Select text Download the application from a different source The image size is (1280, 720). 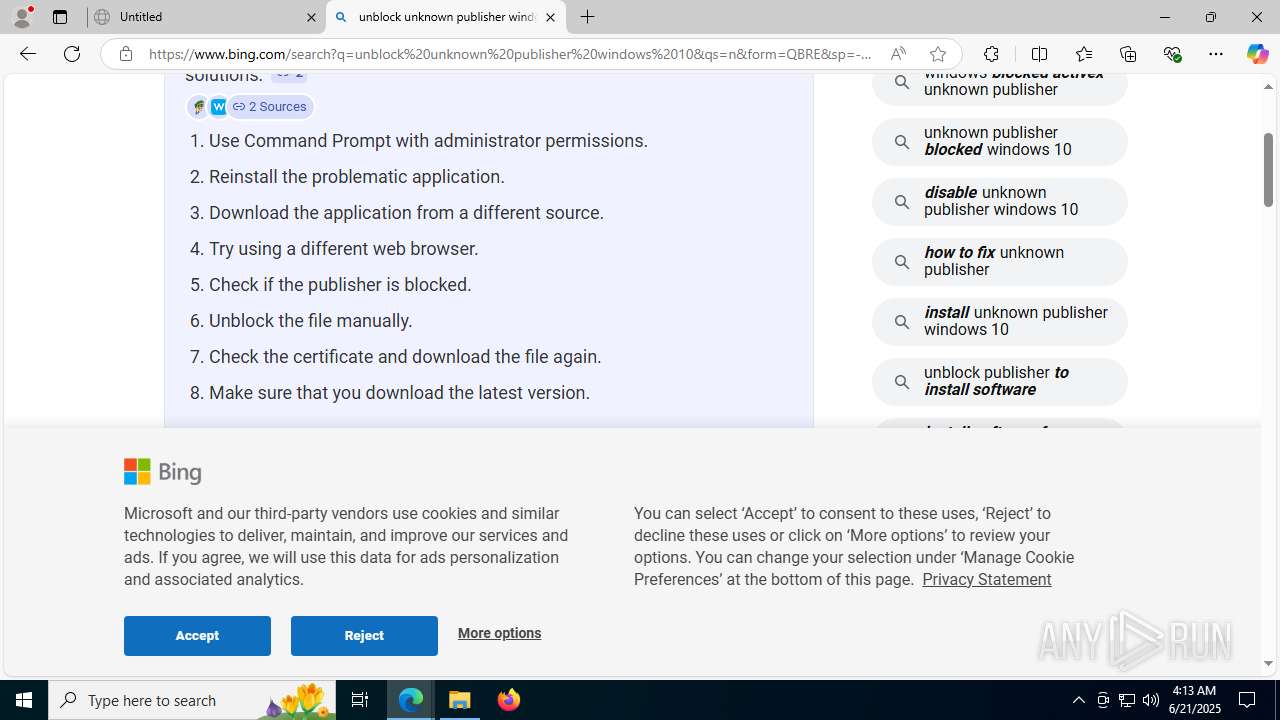click(406, 213)
